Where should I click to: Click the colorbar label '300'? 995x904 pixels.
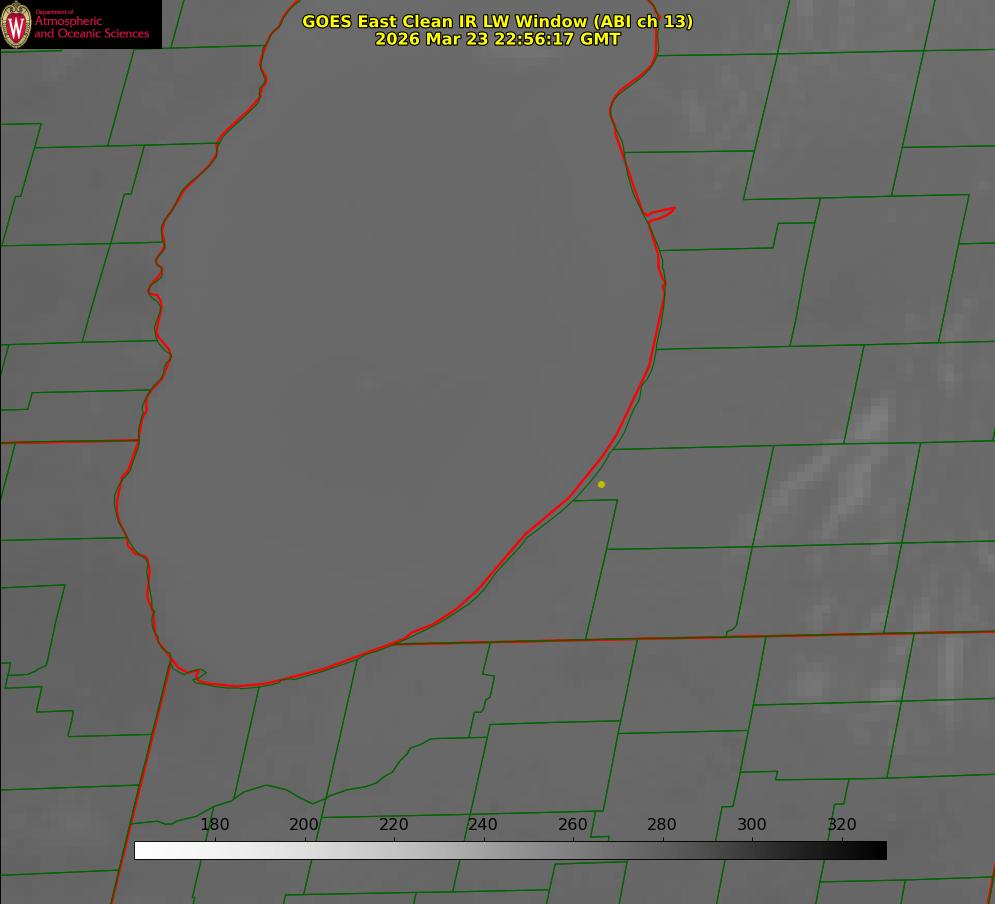(x=752, y=824)
